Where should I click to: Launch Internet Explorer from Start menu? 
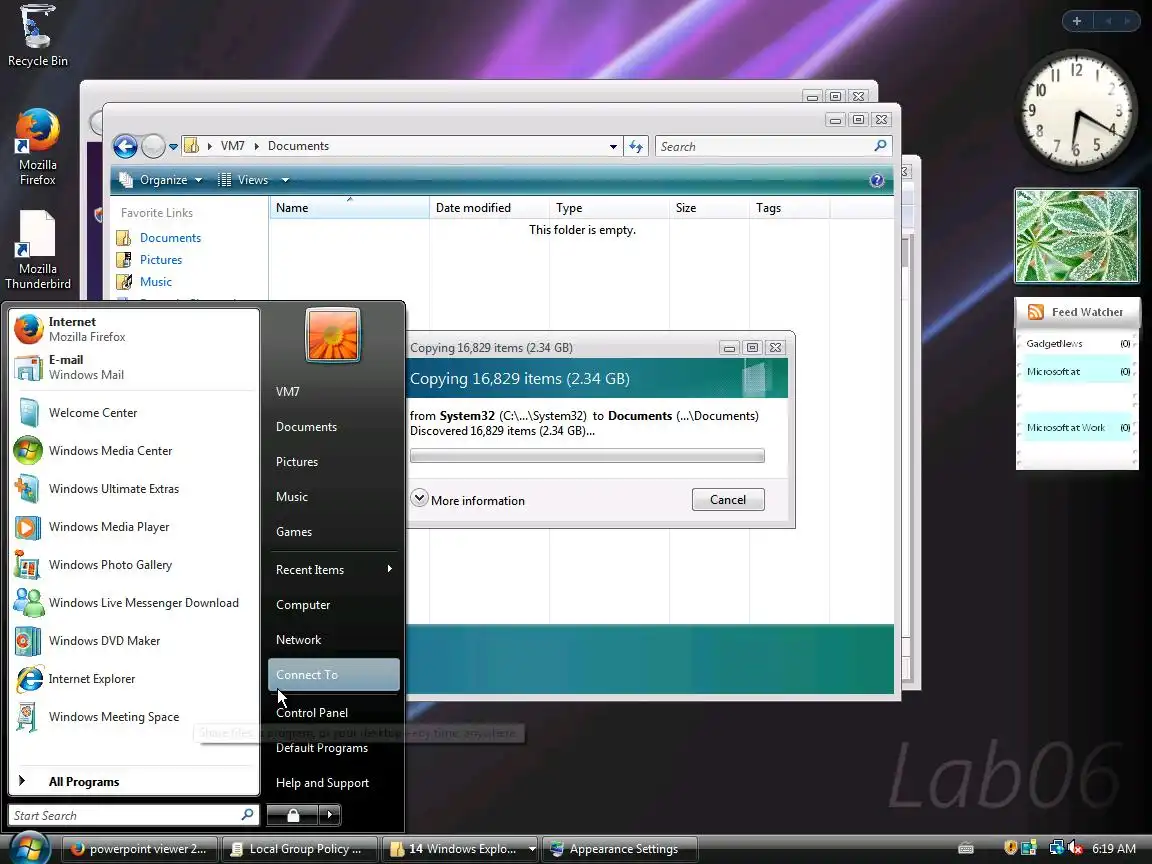pos(134,679)
